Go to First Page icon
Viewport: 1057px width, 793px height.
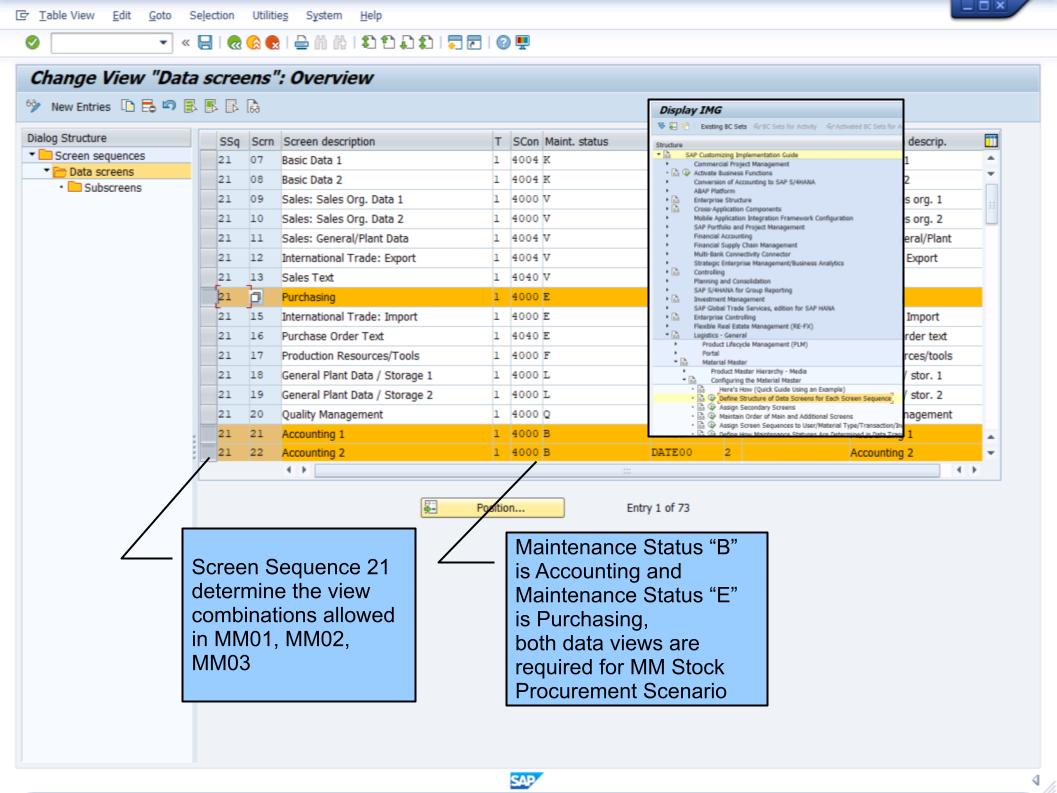[369, 42]
